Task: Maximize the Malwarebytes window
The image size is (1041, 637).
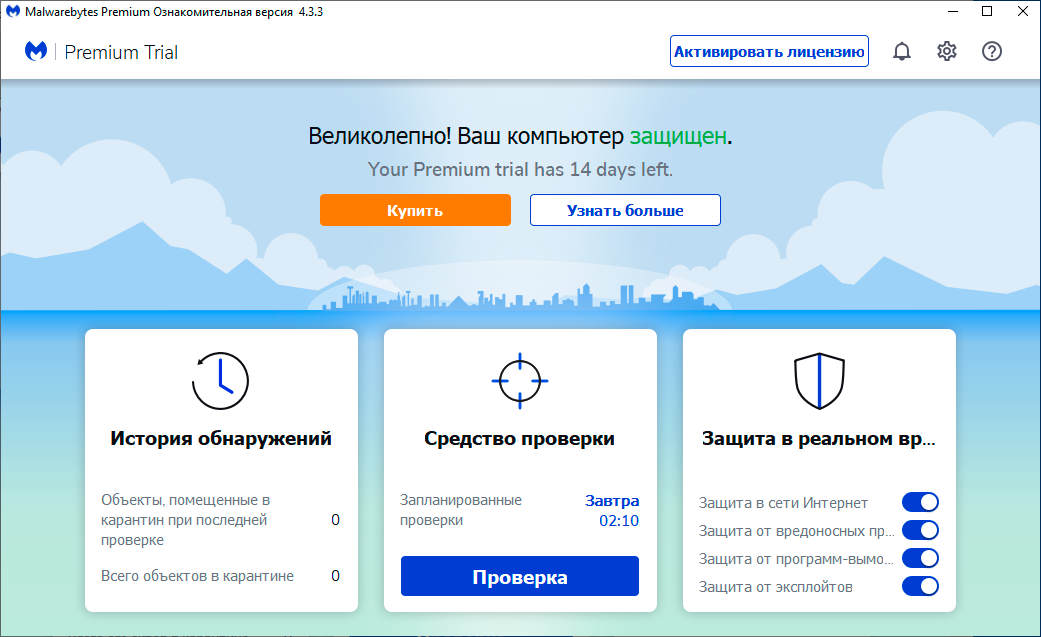Action: point(987,11)
